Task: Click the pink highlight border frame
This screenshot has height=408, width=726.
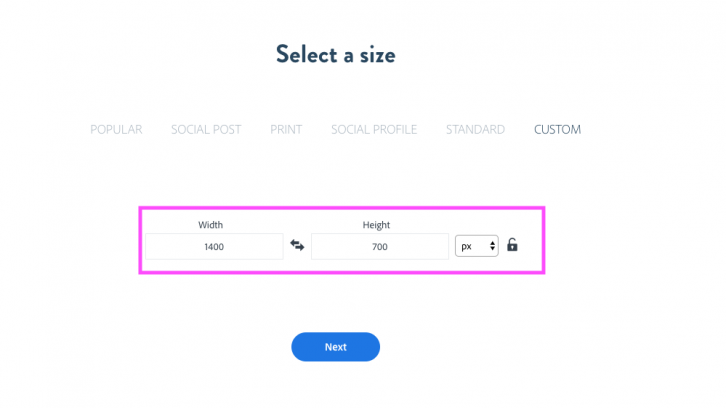Action: tap(342, 208)
